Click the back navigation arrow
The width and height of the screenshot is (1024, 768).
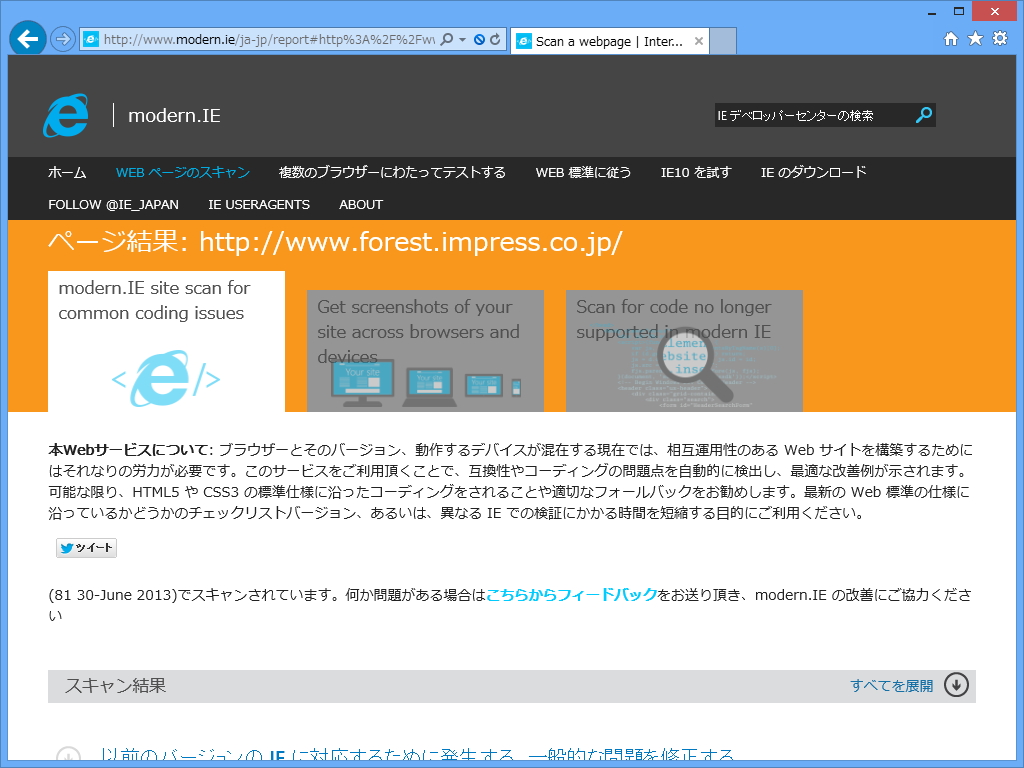click(x=27, y=39)
